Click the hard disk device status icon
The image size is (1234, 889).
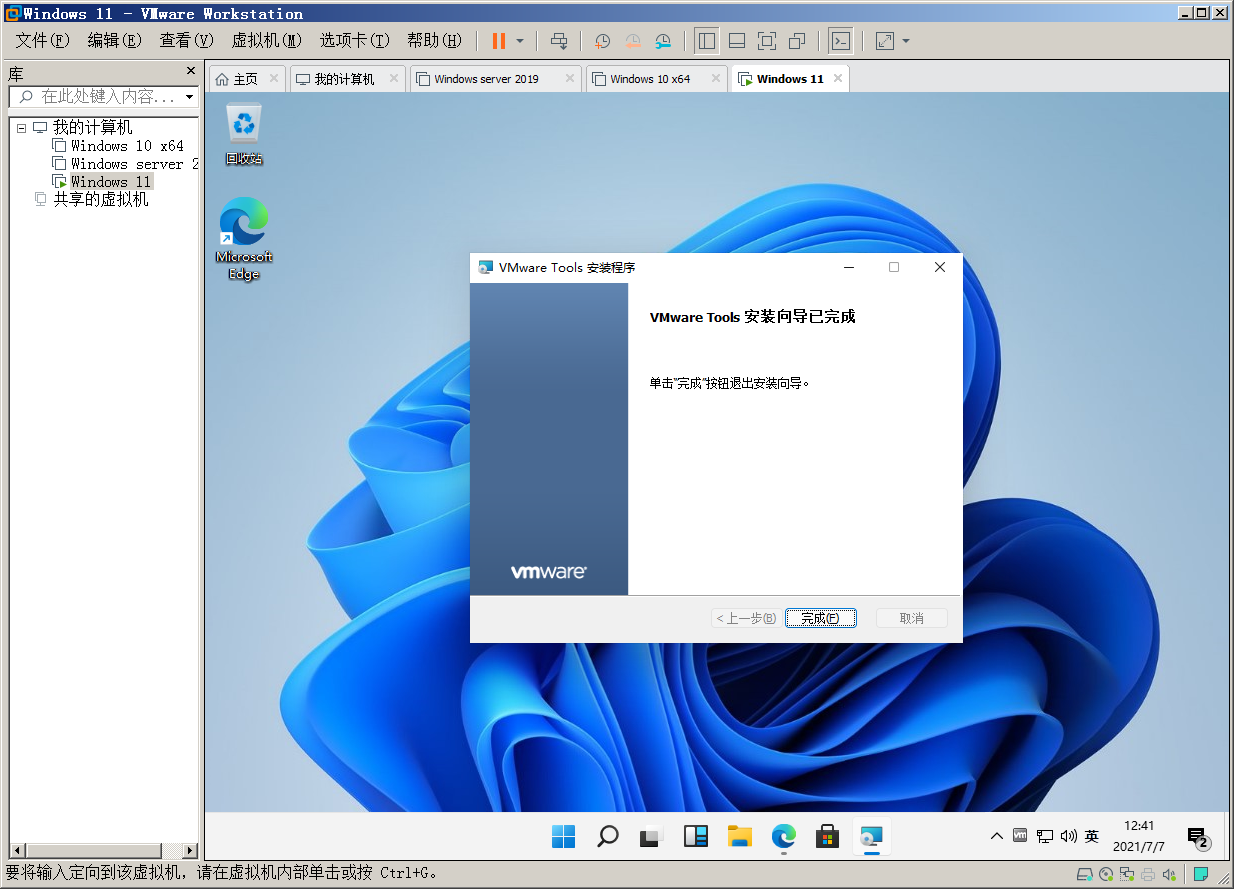tap(1085, 874)
